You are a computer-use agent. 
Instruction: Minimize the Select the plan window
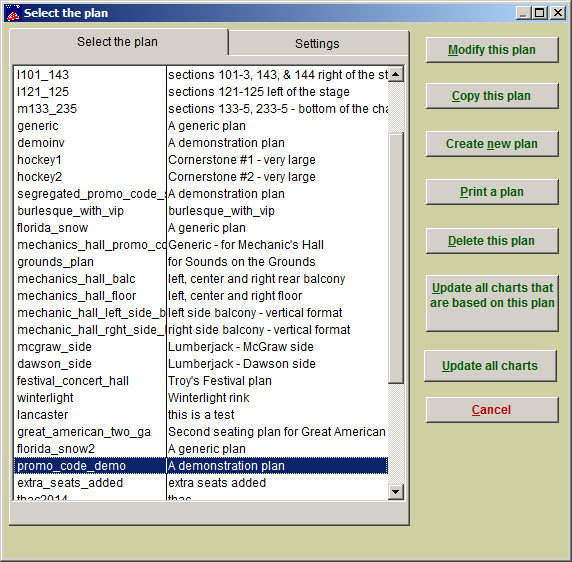coord(523,13)
